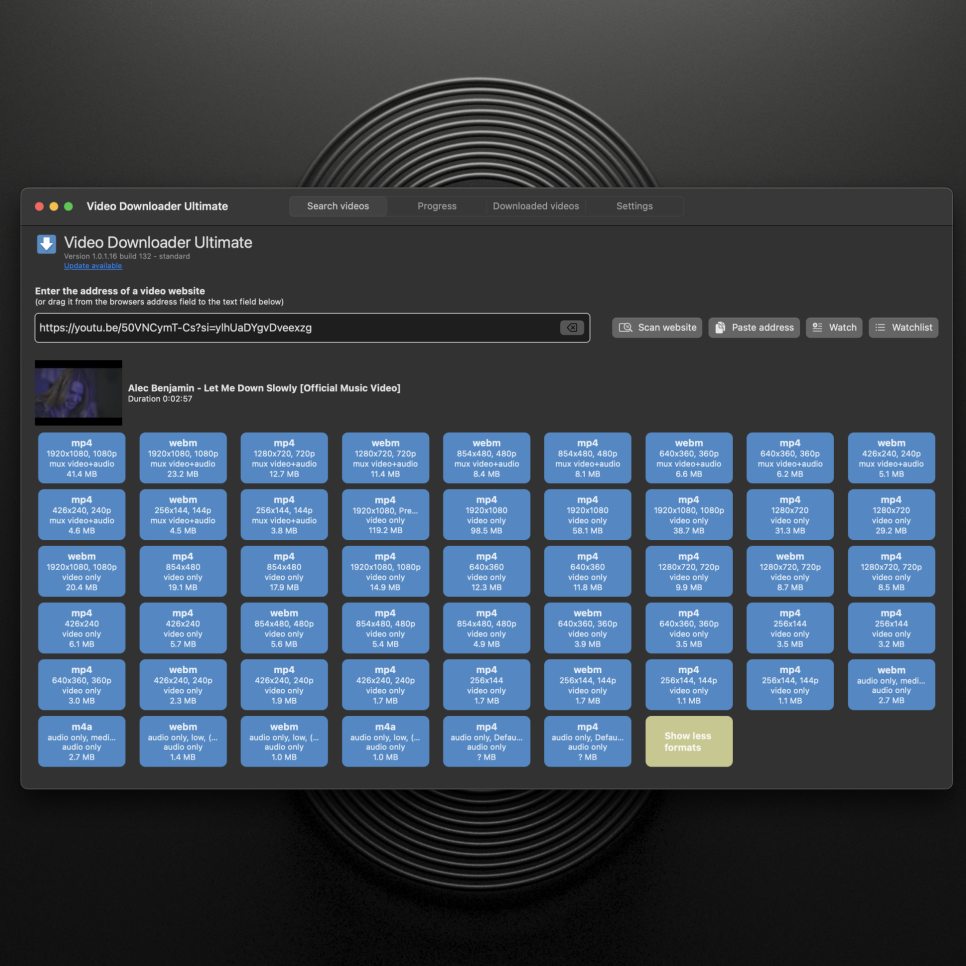966x966 pixels.
Task: Pick webm 480p mux 8.4 MB format
Action: point(487,458)
